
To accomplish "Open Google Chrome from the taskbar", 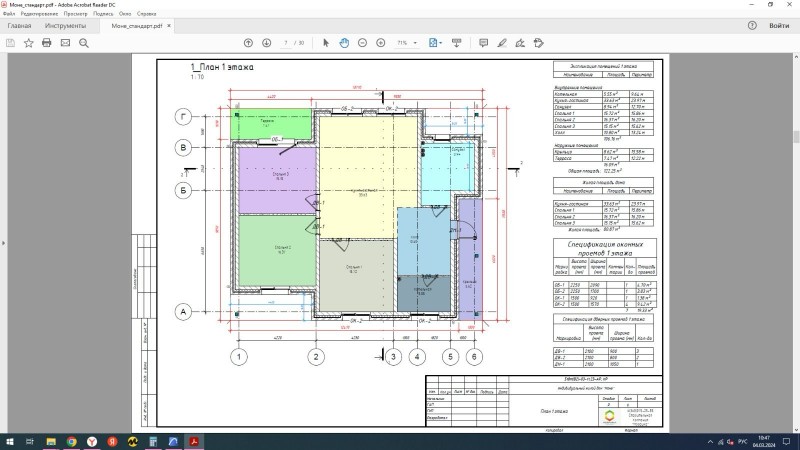I will (x=72, y=439).
